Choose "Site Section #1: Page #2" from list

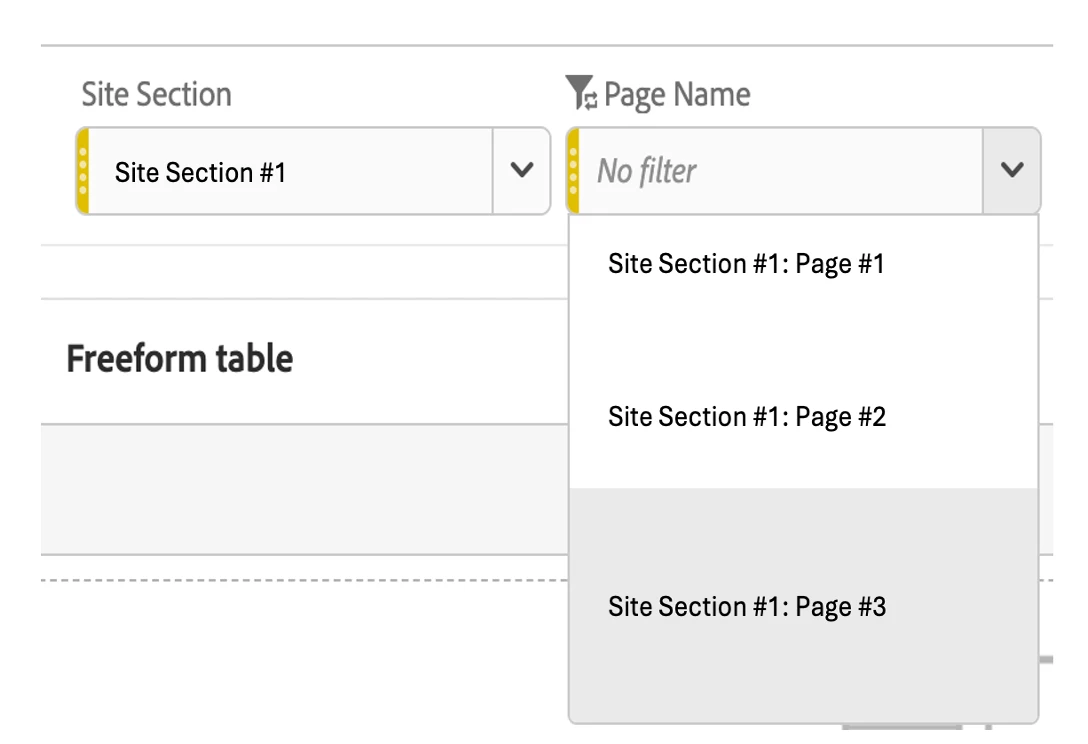coord(746,416)
